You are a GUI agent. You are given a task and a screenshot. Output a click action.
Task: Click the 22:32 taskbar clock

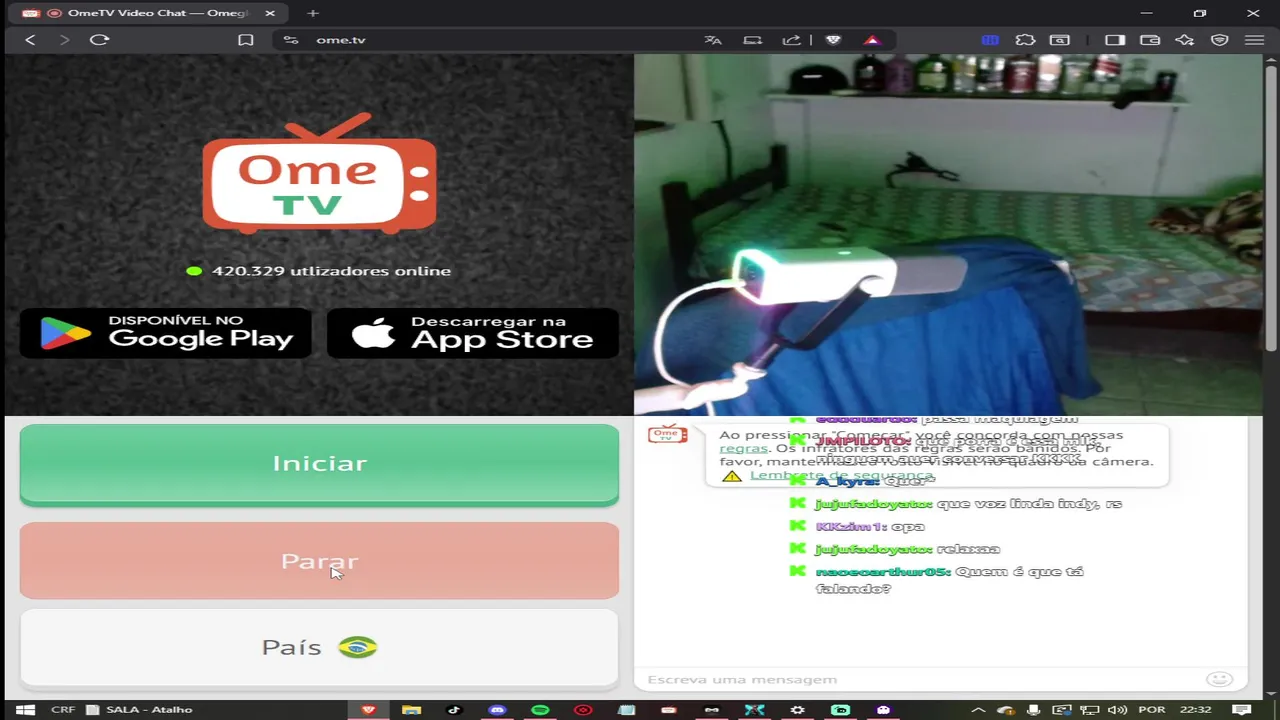(1196, 710)
